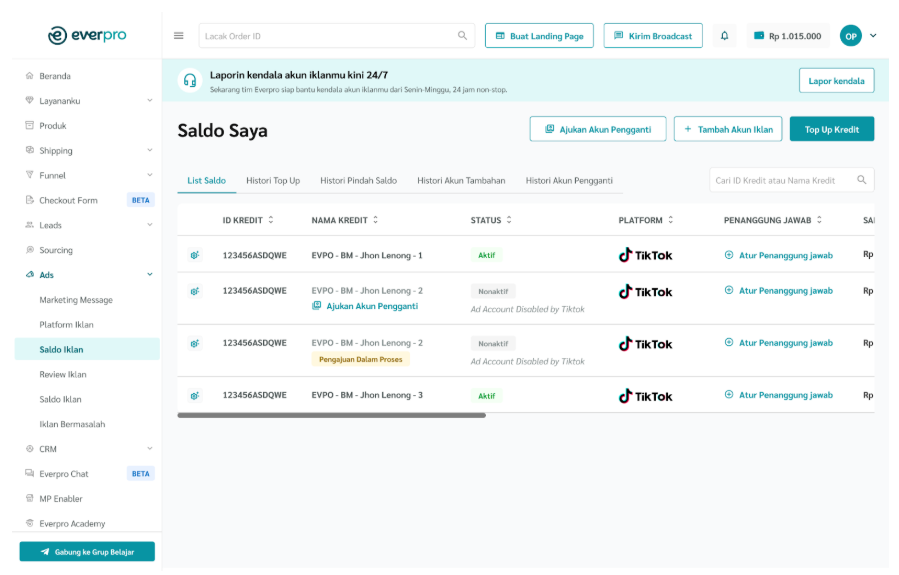
Task: Click the Everpro logo
Action: 87,36
